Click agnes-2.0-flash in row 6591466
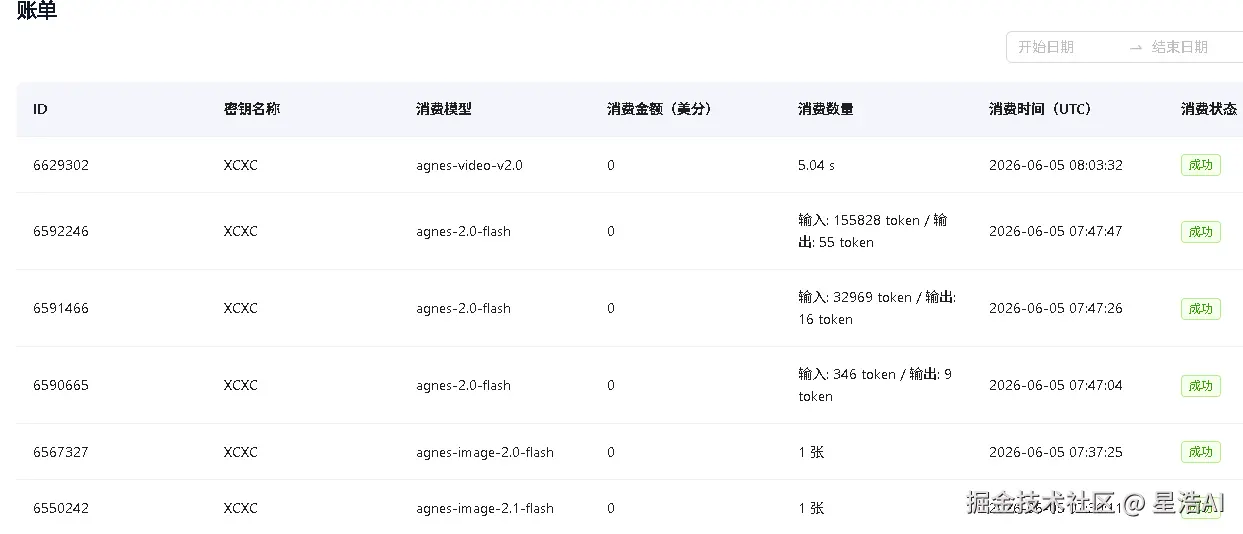Viewport: 1243px width, 534px height. pos(463,308)
